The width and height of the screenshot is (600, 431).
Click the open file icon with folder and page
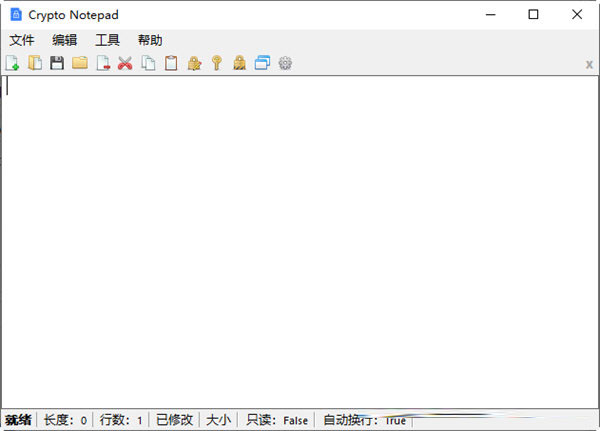(x=35, y=63)
